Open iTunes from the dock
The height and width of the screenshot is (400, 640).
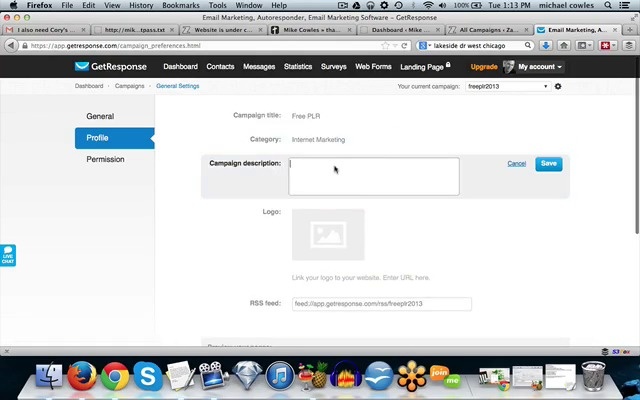280,376
